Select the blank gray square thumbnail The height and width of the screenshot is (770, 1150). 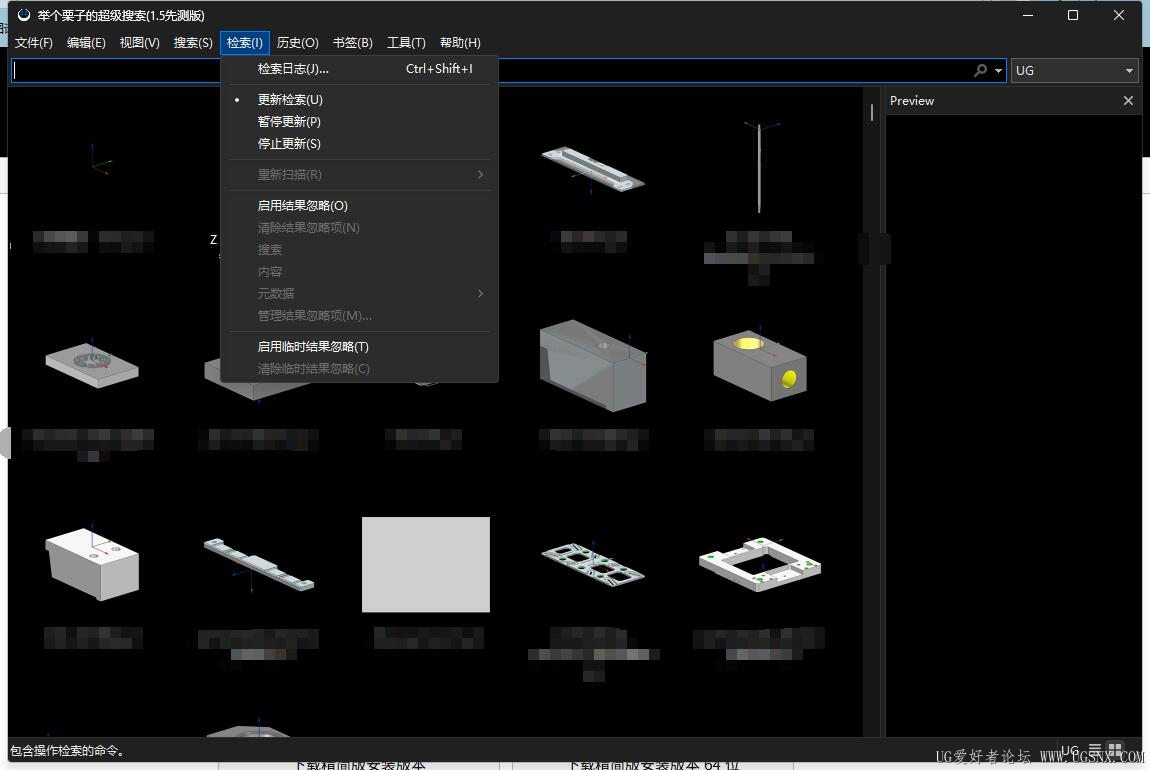[426, 565]
